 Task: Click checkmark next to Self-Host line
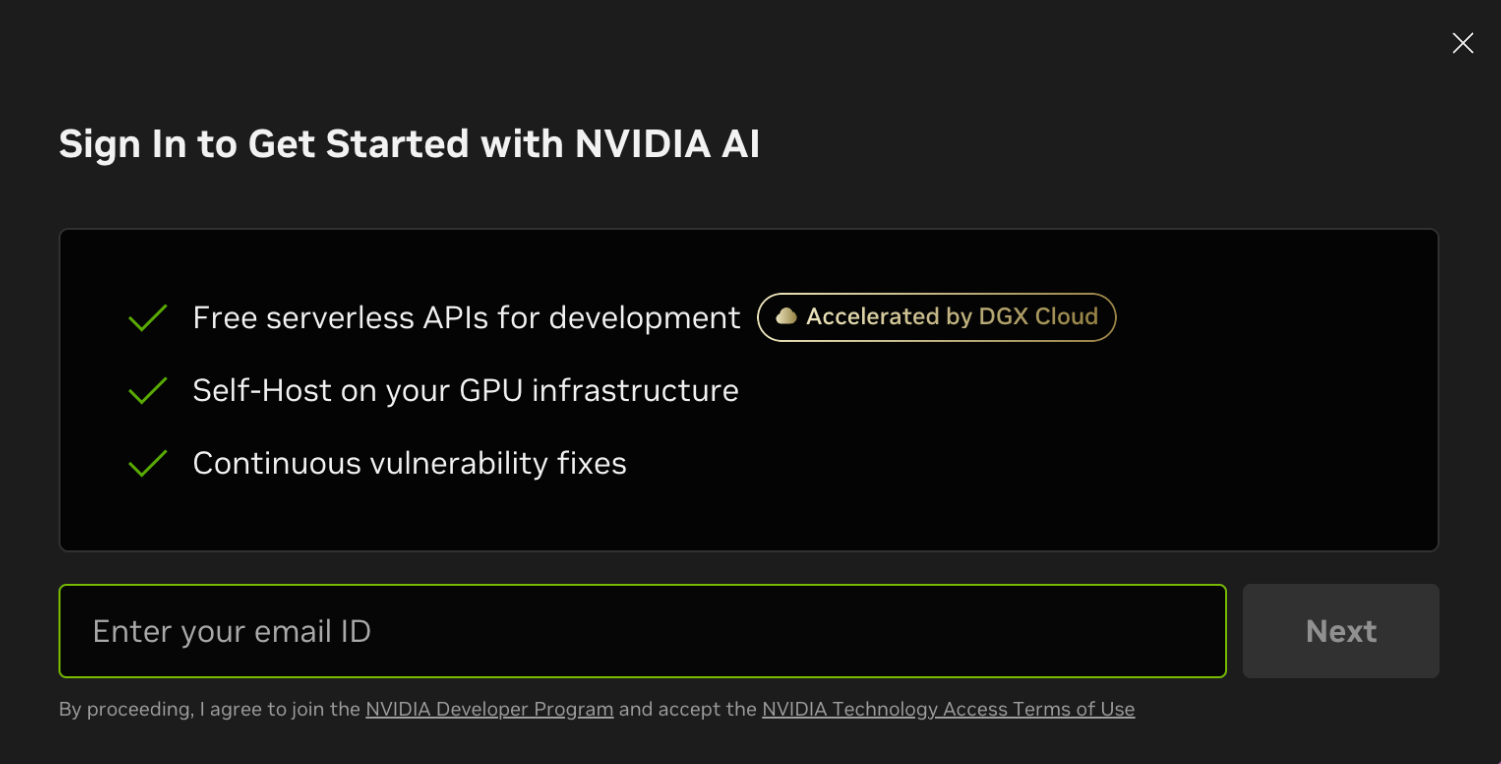click(x=148, y=391)
